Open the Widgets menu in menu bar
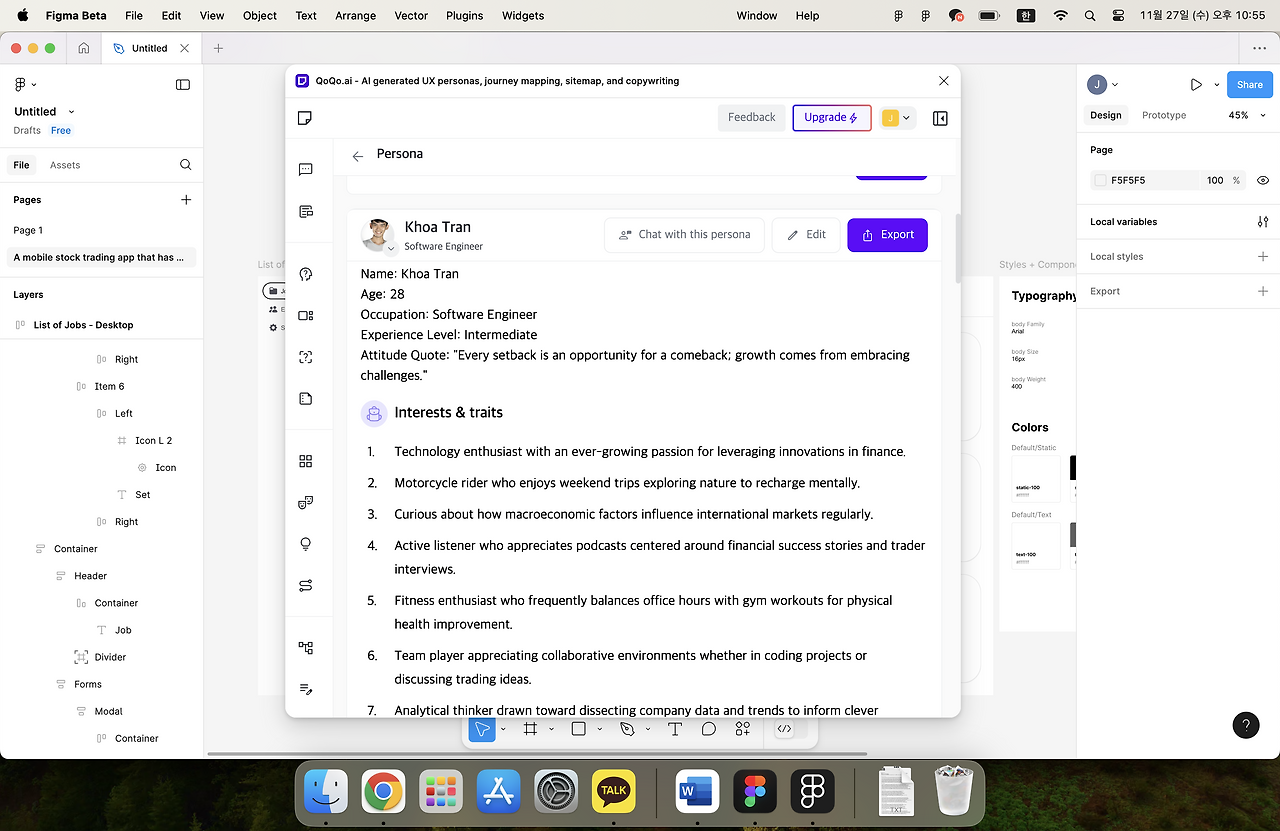This screenshot has height=831, width=1280. (x=523, y=15)
